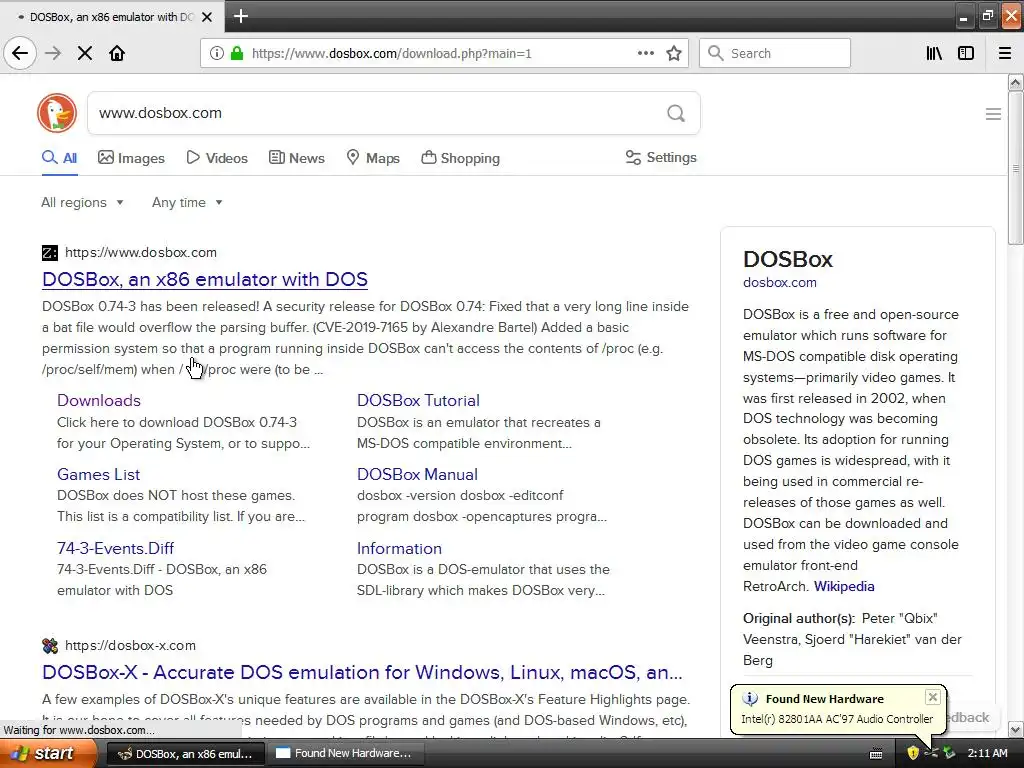Open the DOSBox Tutorial sitelink
The width and height of the screenshot is (1024, 768).
click(x=418, y=400)
